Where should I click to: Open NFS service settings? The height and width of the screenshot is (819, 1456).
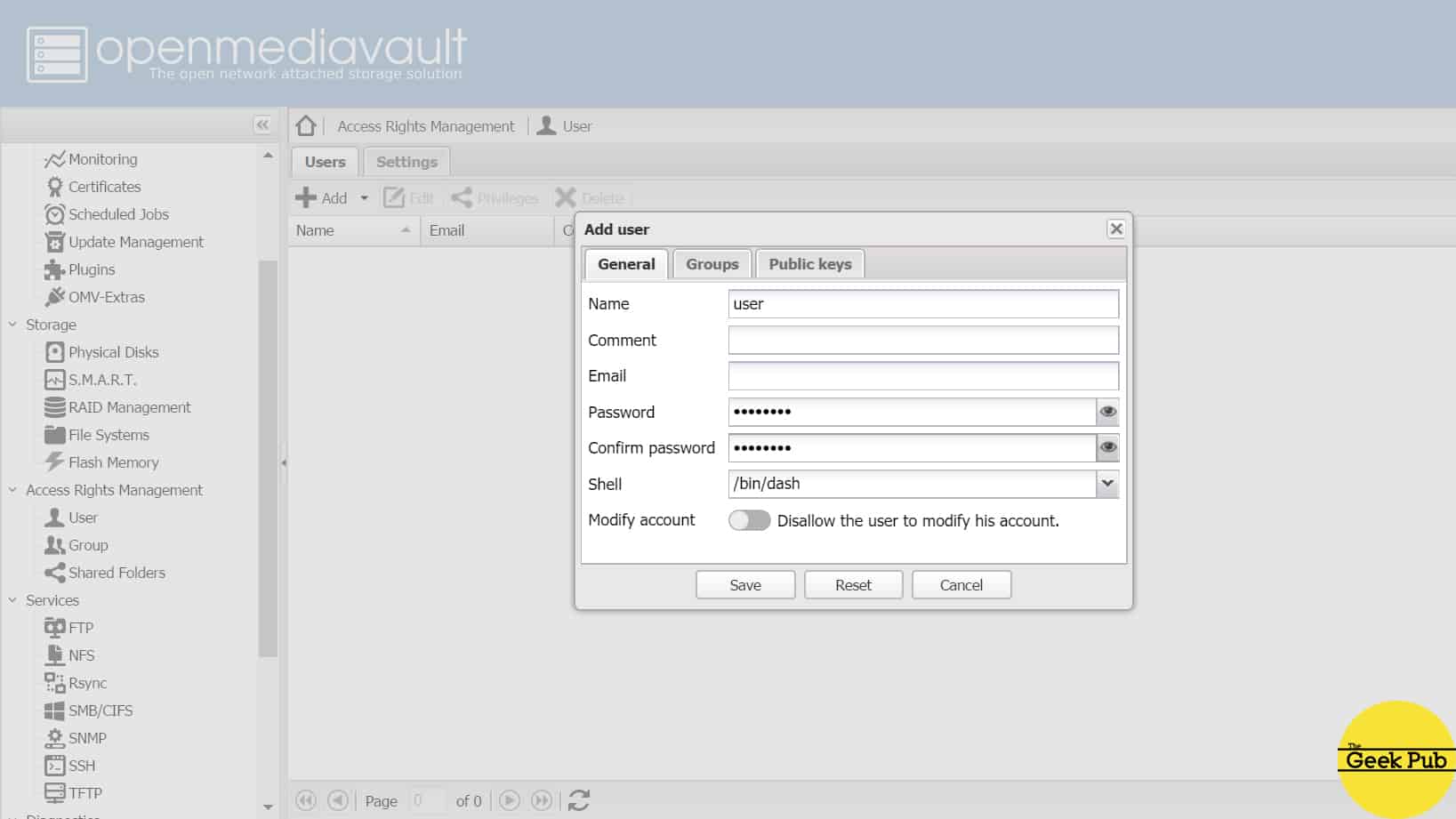(69, 655)
